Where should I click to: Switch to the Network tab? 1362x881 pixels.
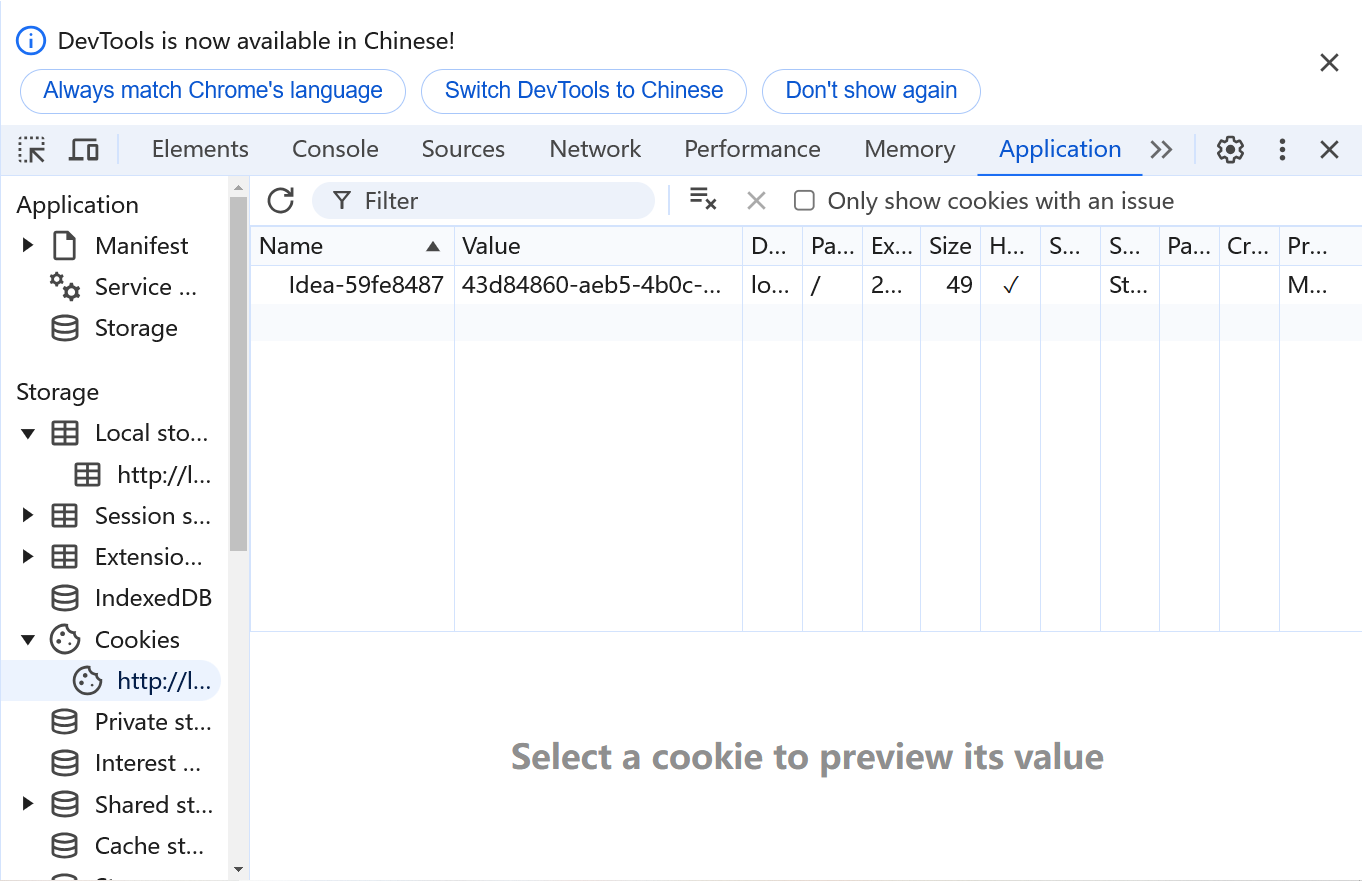pyautogui.click(x=595, y=150)
